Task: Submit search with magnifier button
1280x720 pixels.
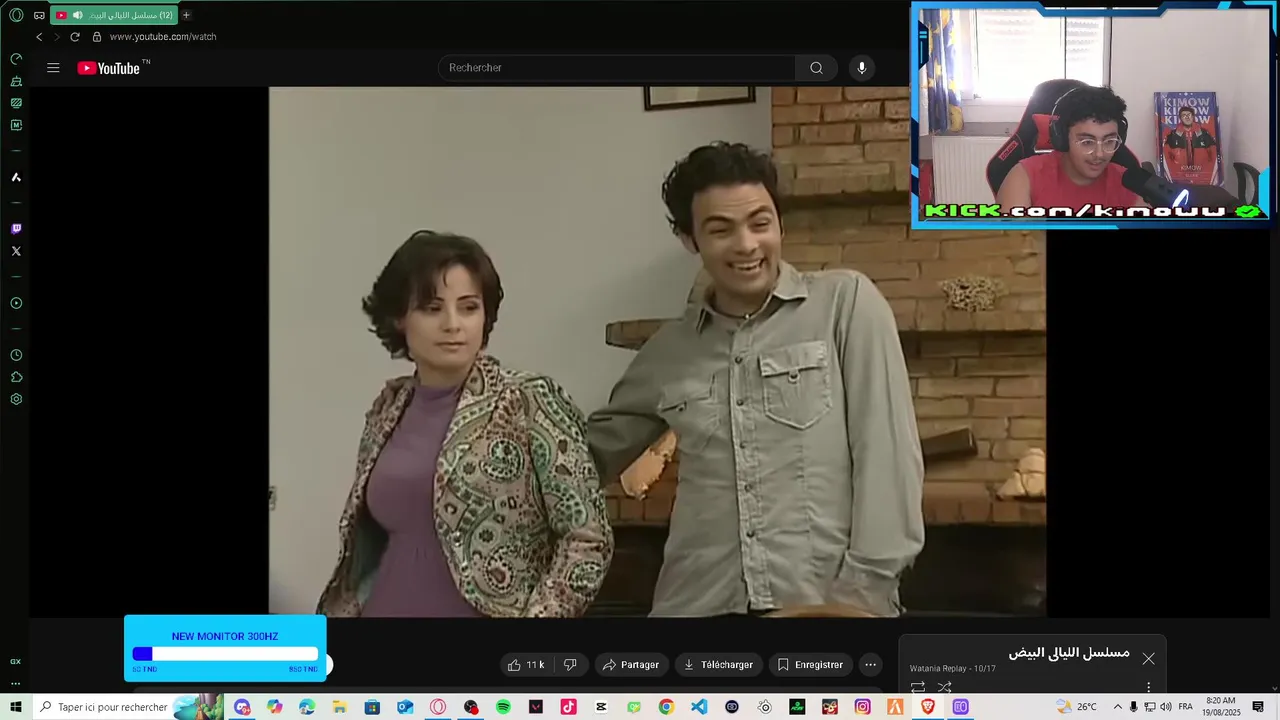Action: pyautogui.click(x=816, y=68)
